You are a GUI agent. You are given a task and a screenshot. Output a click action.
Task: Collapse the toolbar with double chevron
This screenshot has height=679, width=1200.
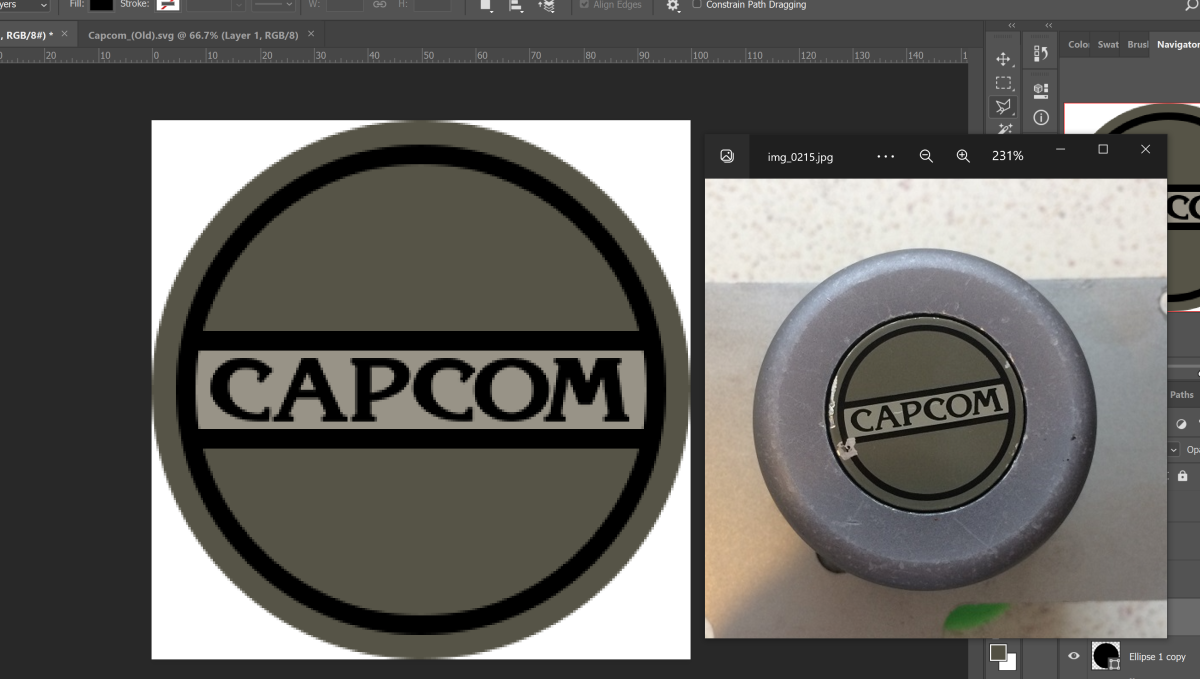1011,25
